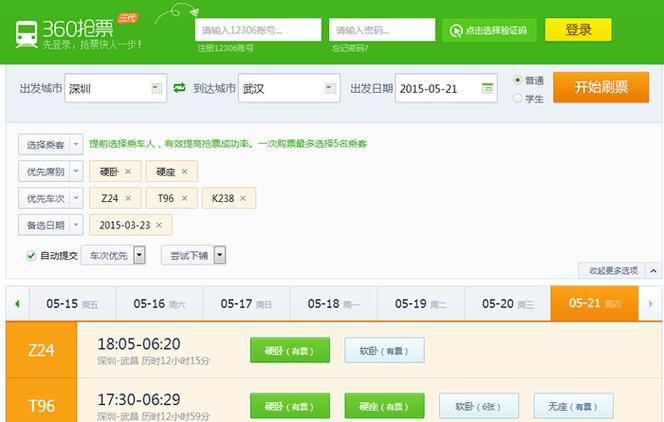Select the 05-20 date tab

click(507, 303)
